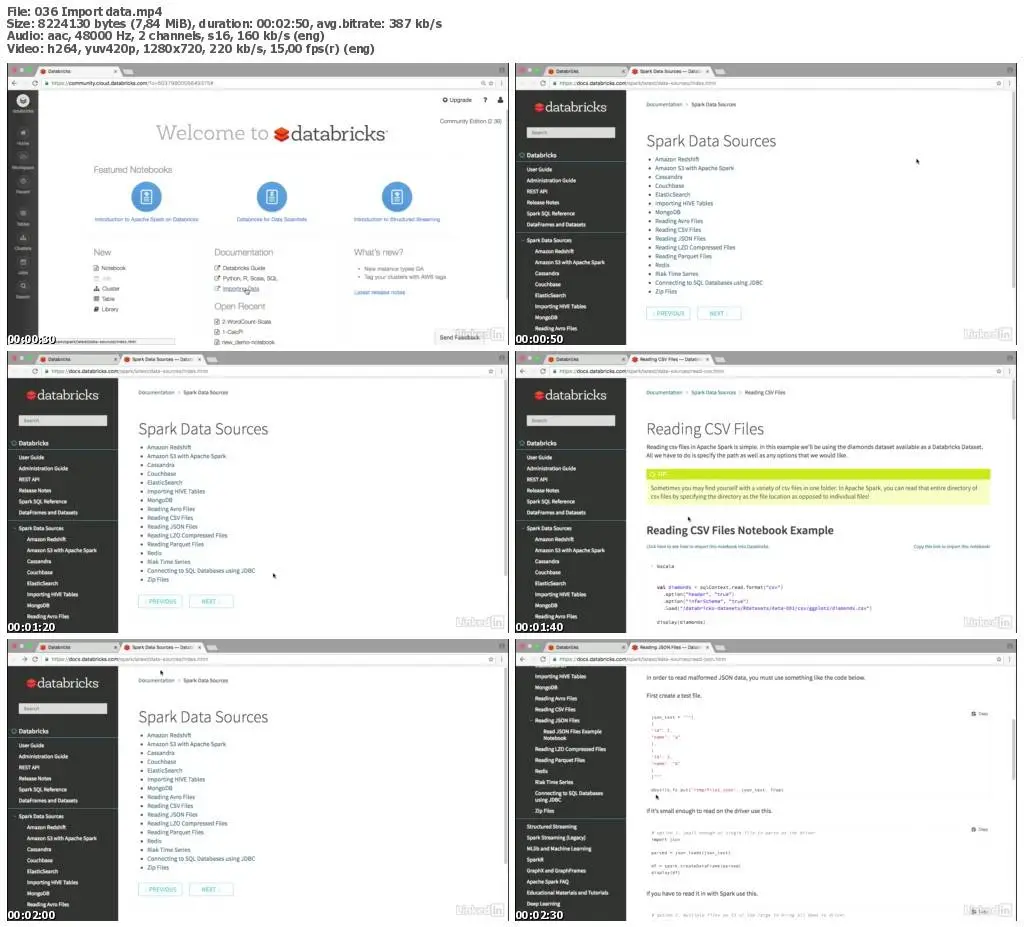1024x927 pixels.
Task: Open Clusters icon in 00:00:30 frame sidebar
Action: (x=23, y=238)
